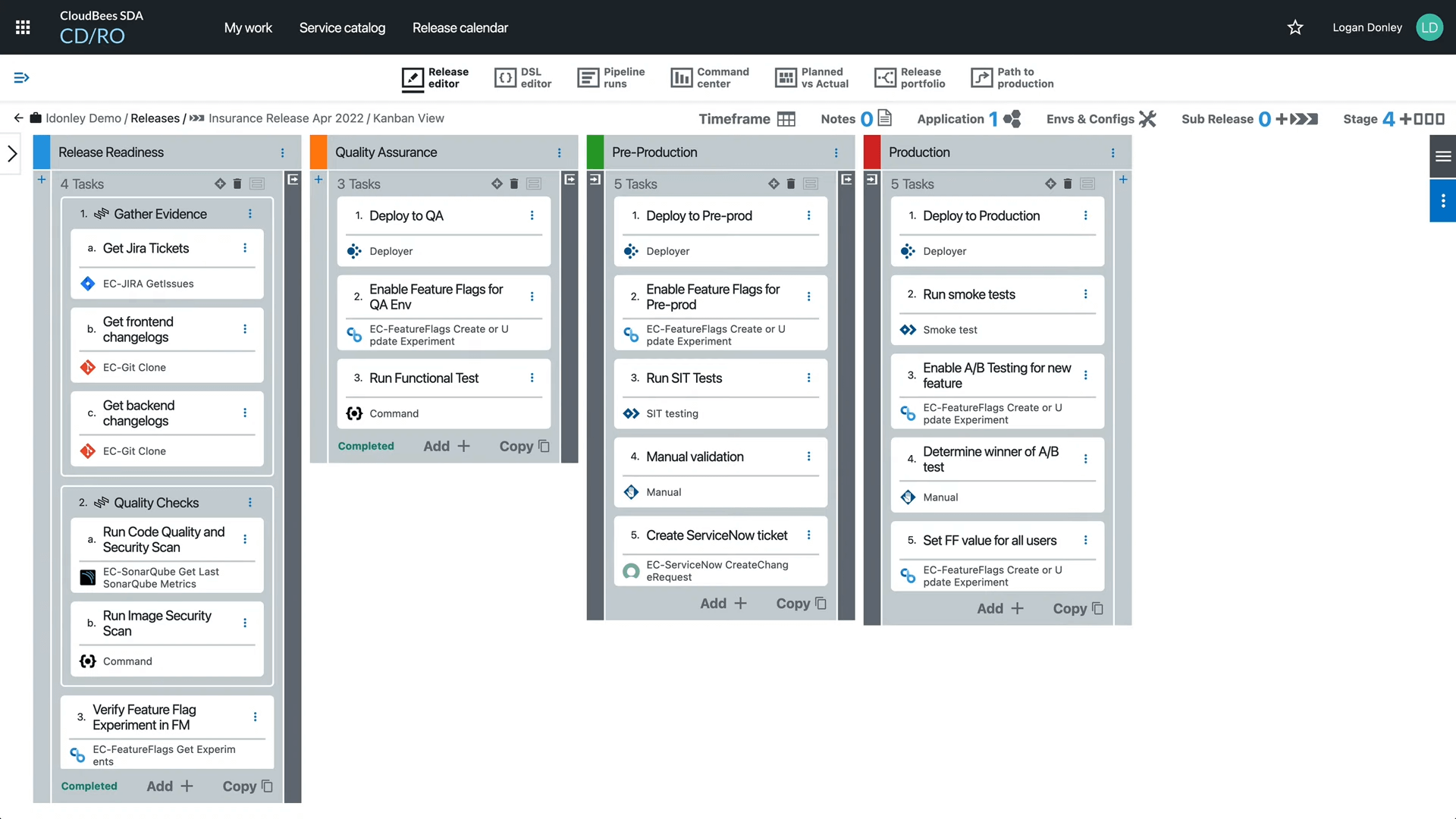Viewport: 1456px width, 819px height.
Task: Click Copy in Quality Assurance stage
Action: (525, 446)
